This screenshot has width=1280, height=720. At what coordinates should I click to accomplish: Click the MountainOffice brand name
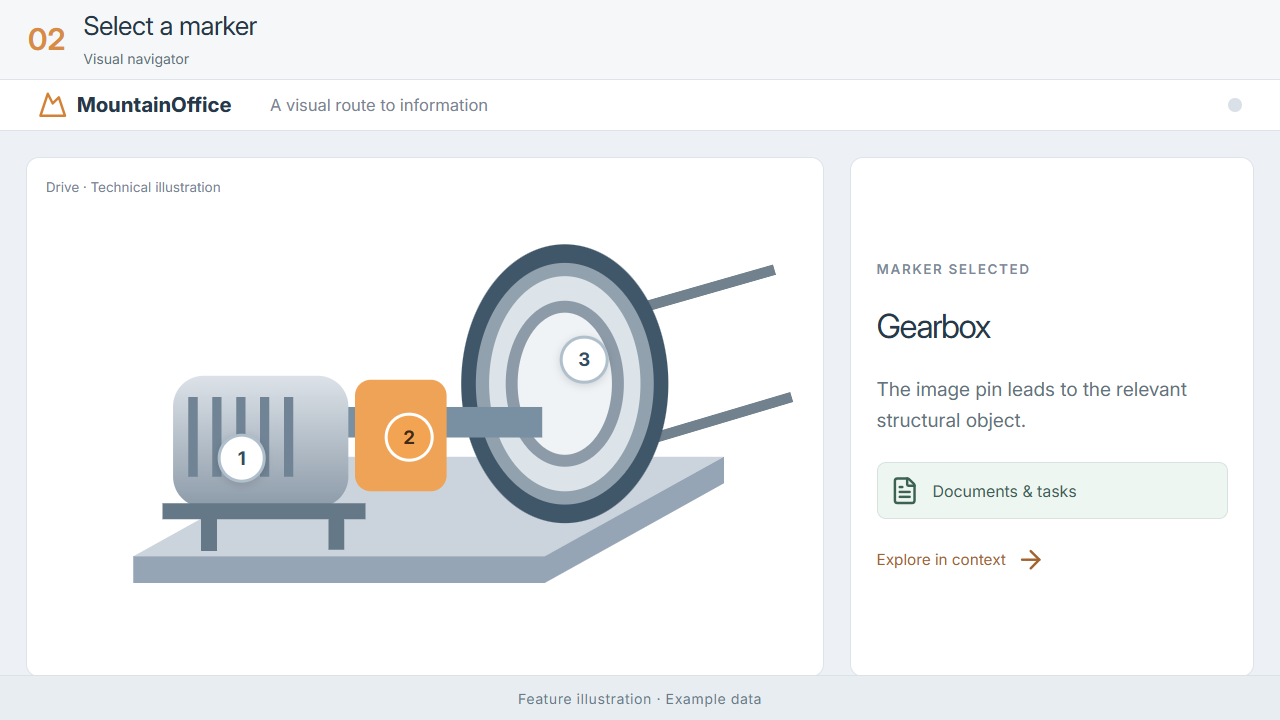pyautogui.click(x=154, y=105)
